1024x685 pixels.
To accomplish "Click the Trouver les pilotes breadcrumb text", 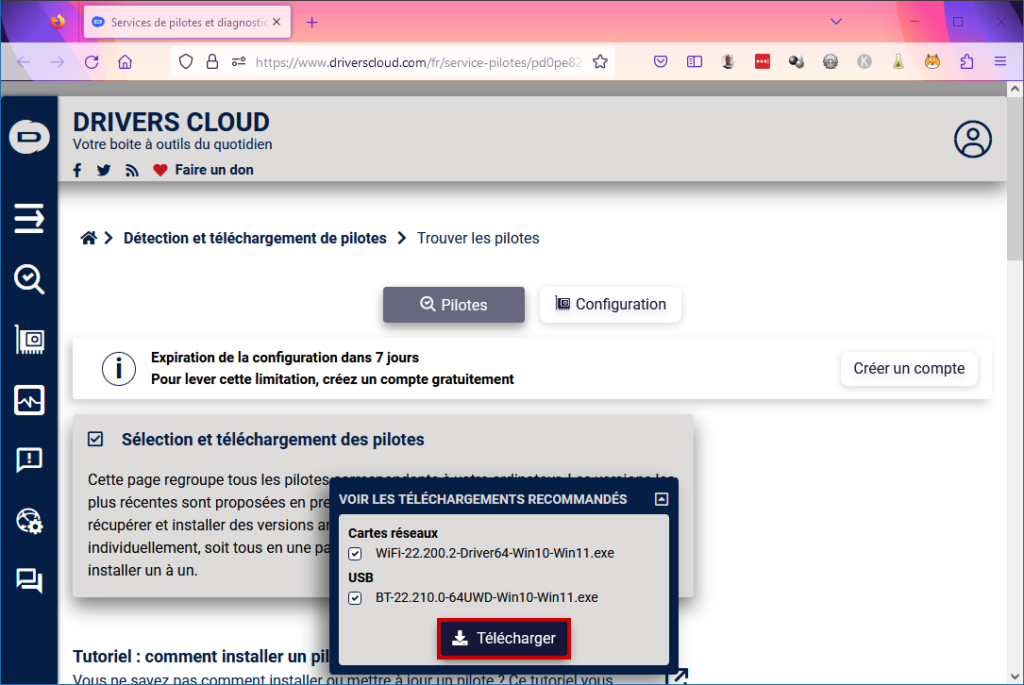I will (x=478, y=238).
